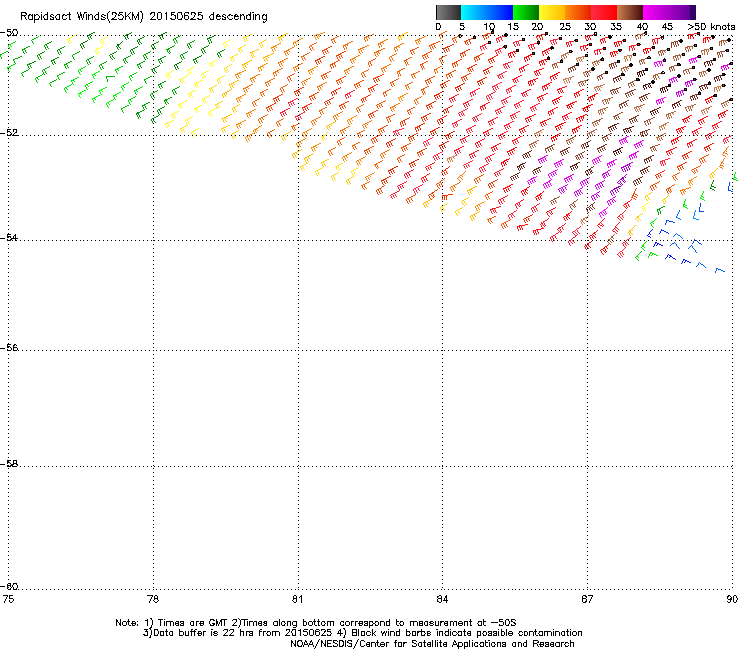Click the plot title 'Rapidscat Winds(25KM) 20150625 descending'

point(143,17)
